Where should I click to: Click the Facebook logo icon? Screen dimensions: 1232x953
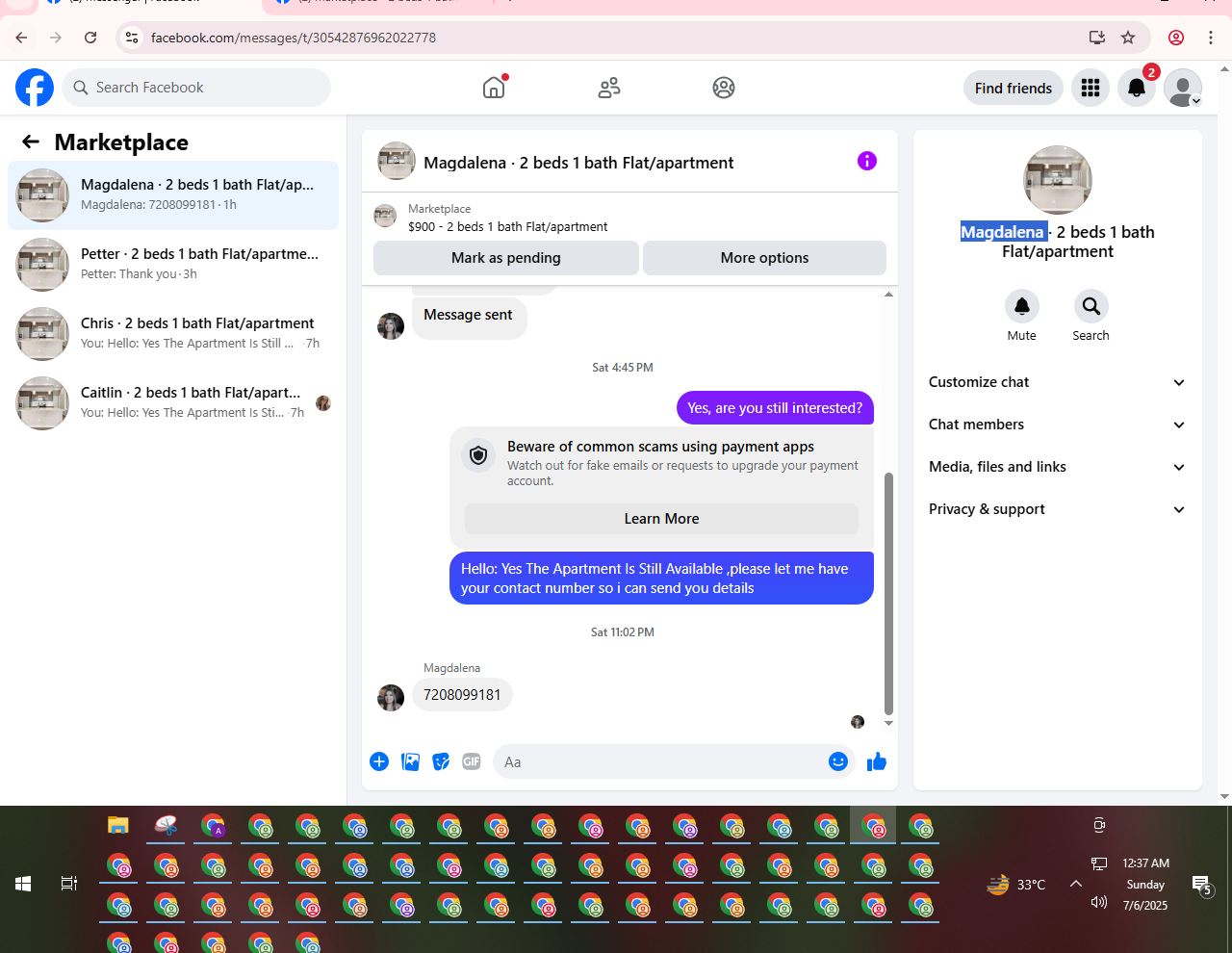pos(35,88)
